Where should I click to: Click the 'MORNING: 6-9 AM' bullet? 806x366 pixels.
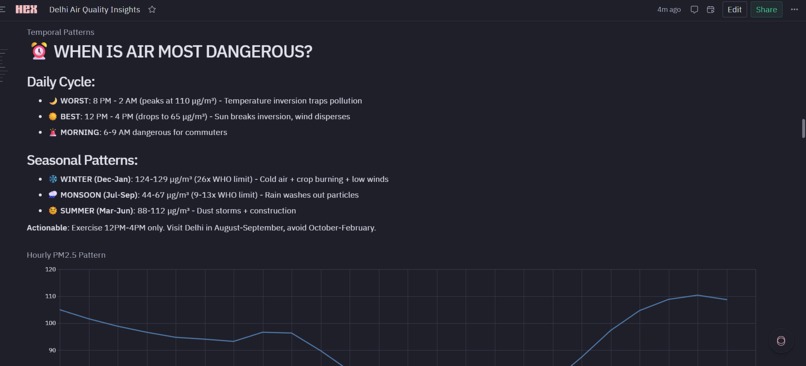pyautogui.click(x=137, y=132)
